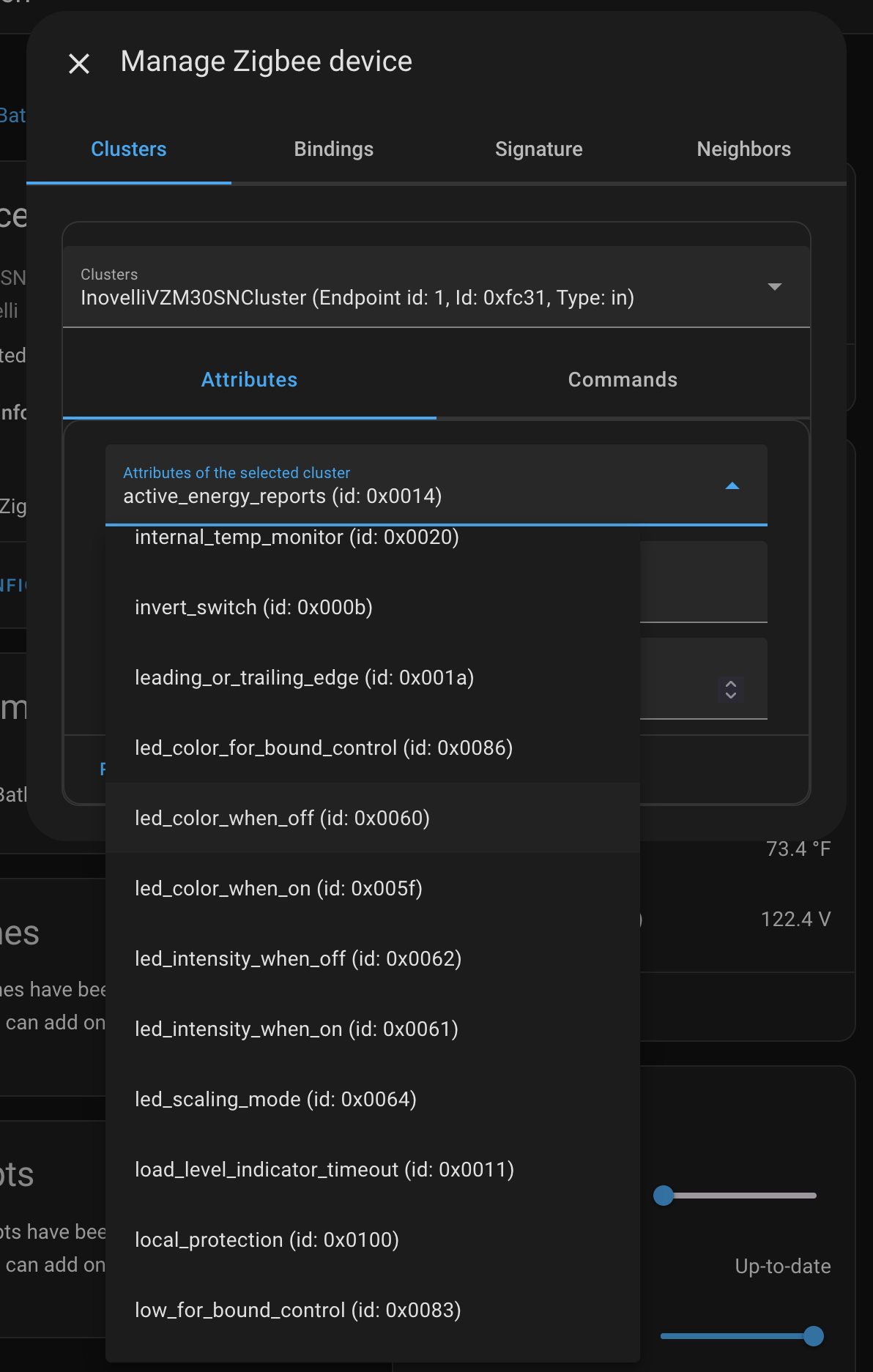The height and width of the screenshot is (1372, 873).
Task: Click the lower slider handle at right
Action: (814, 1336)
